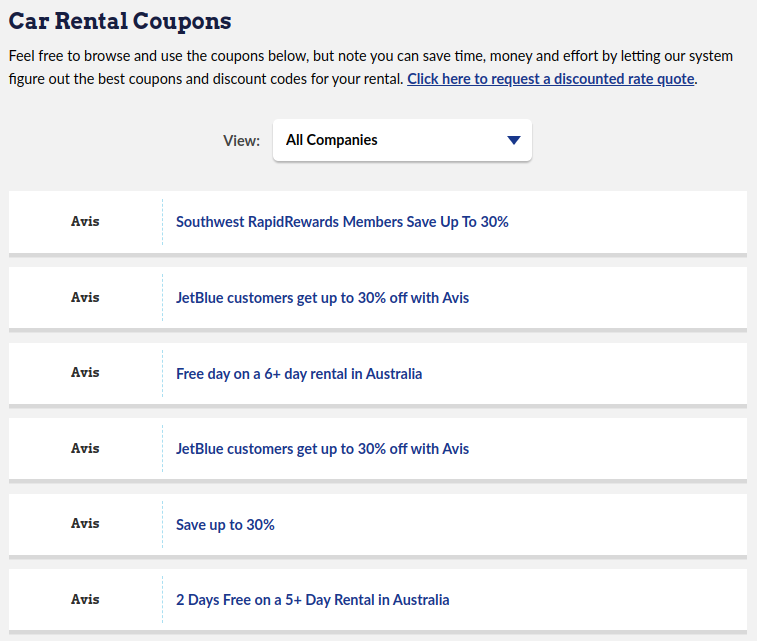Click the Avis label in the Save up to 30% row
The height and width of the screenshot is (641, 757).
85,523
